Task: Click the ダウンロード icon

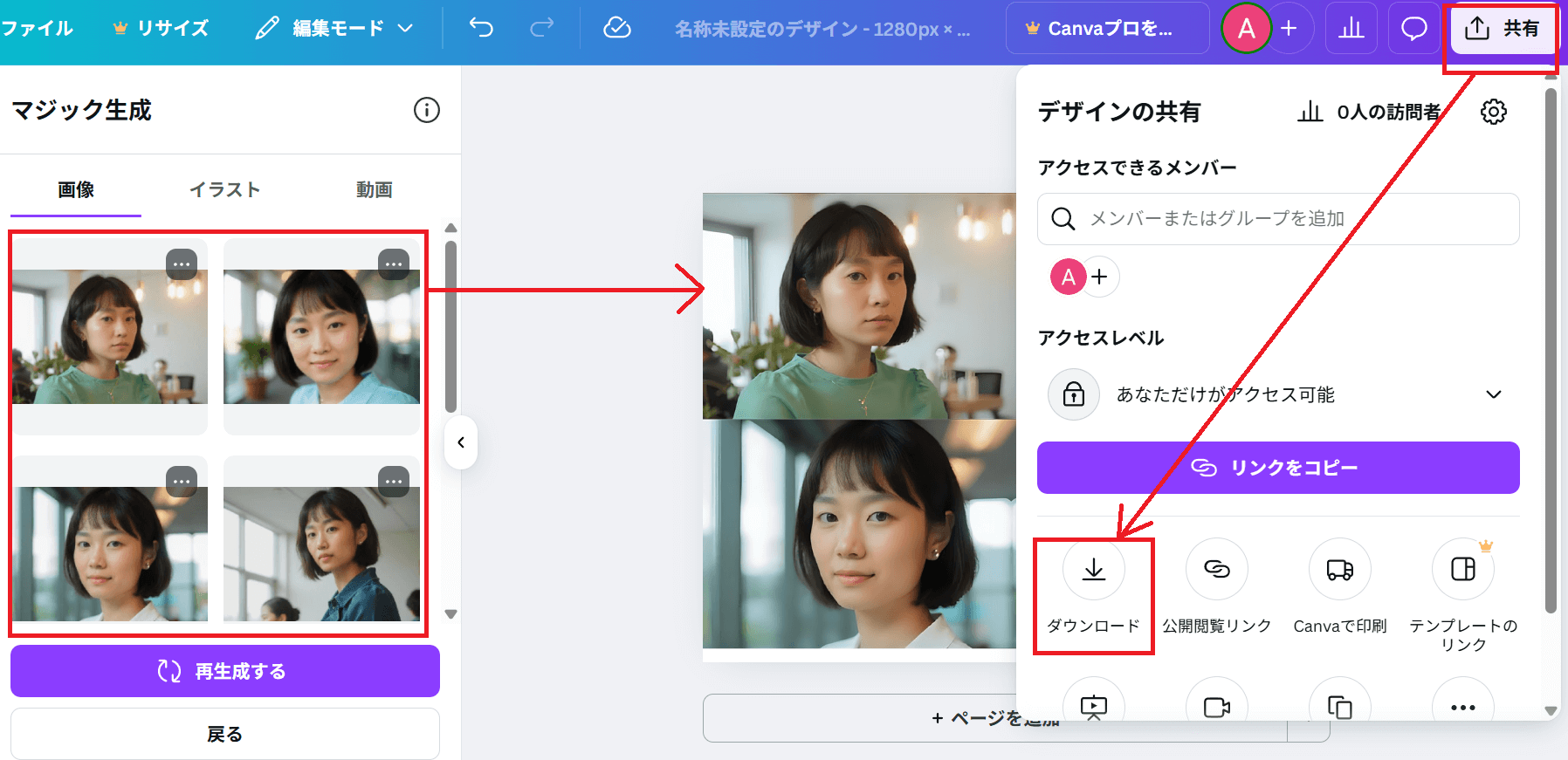Action: (x=1094, y=570)
